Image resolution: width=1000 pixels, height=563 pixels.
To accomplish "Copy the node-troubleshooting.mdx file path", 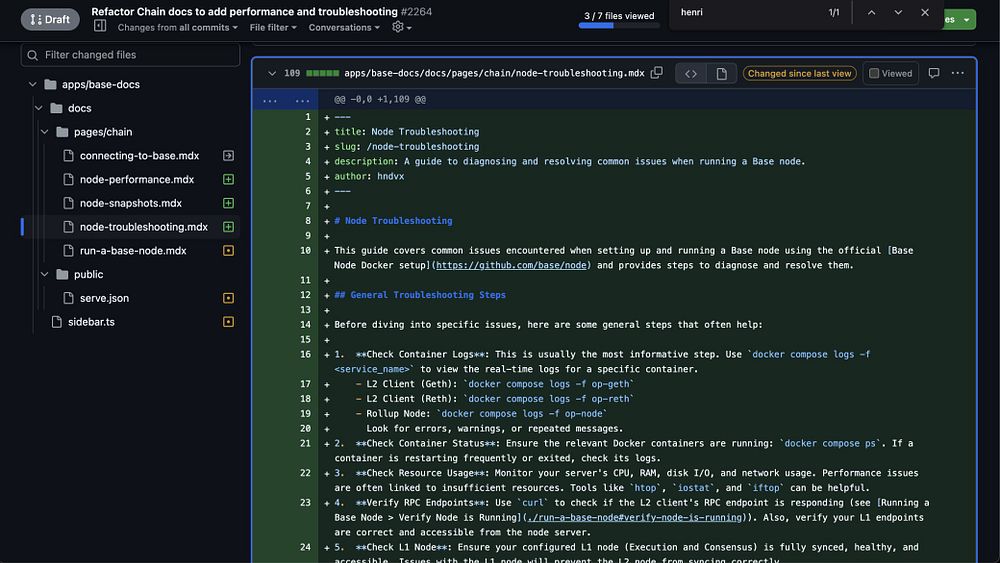I will click(x=657, y=73).
